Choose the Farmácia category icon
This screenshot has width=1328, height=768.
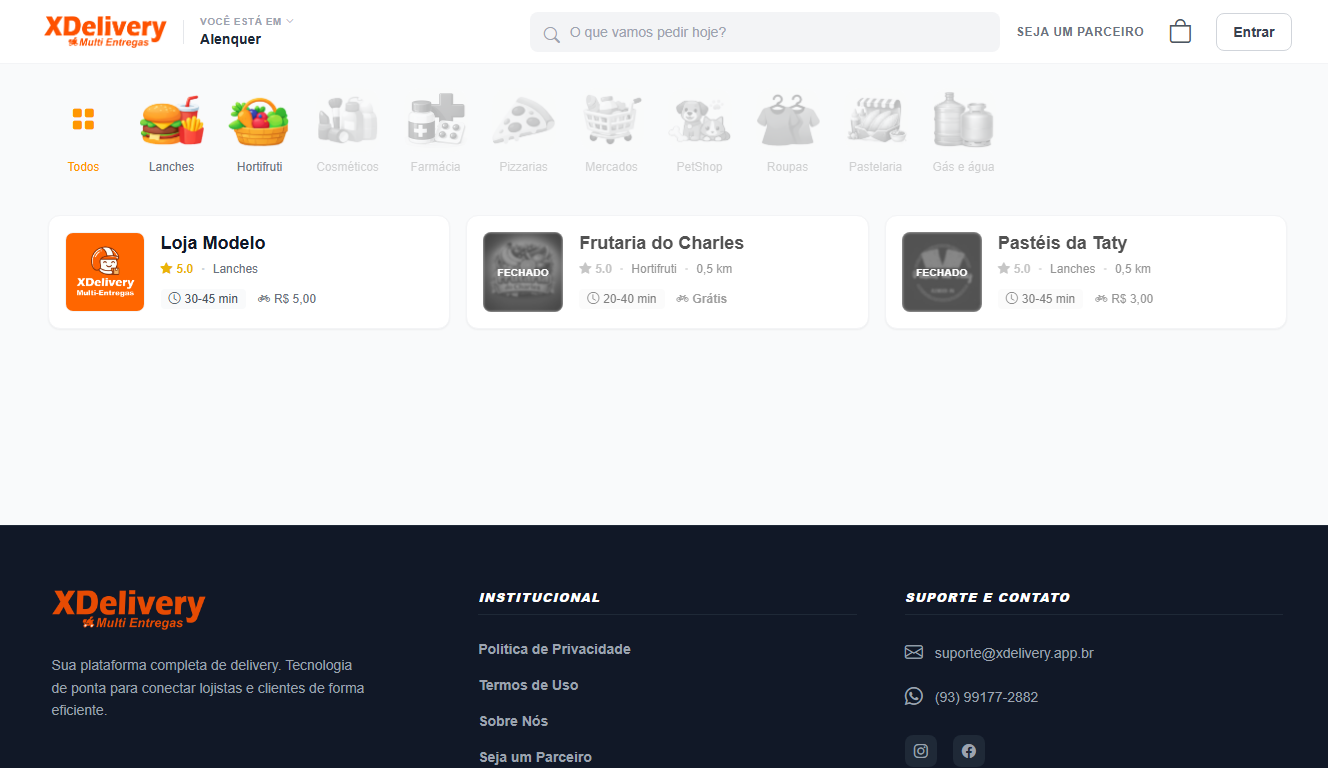point(435,123)
